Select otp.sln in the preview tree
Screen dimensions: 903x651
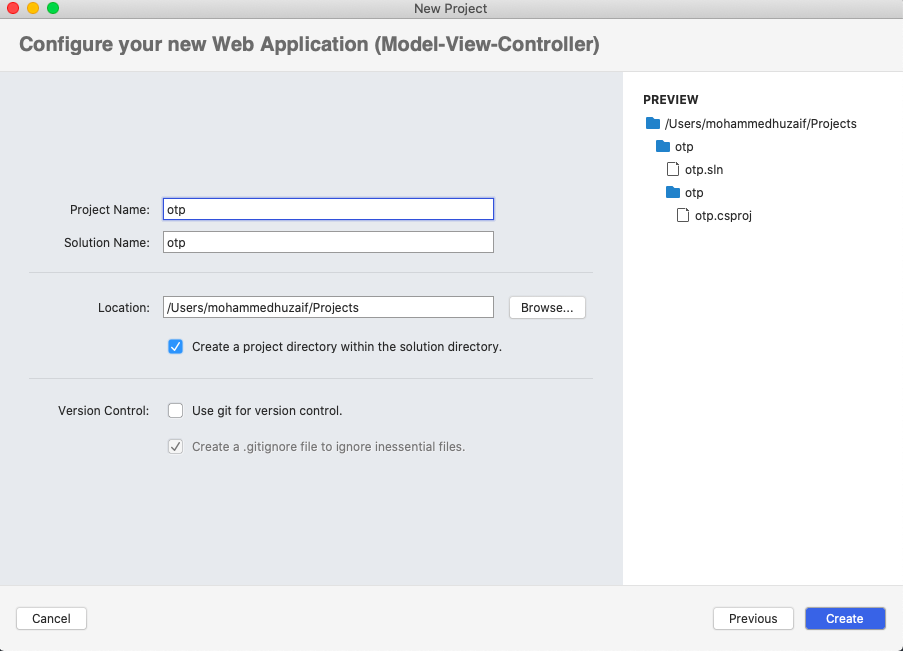703,169
